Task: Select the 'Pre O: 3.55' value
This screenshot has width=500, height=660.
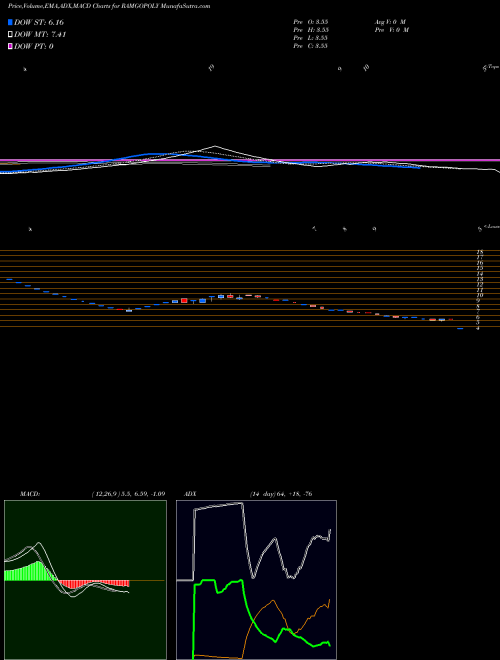Action: tap(311, 22)
